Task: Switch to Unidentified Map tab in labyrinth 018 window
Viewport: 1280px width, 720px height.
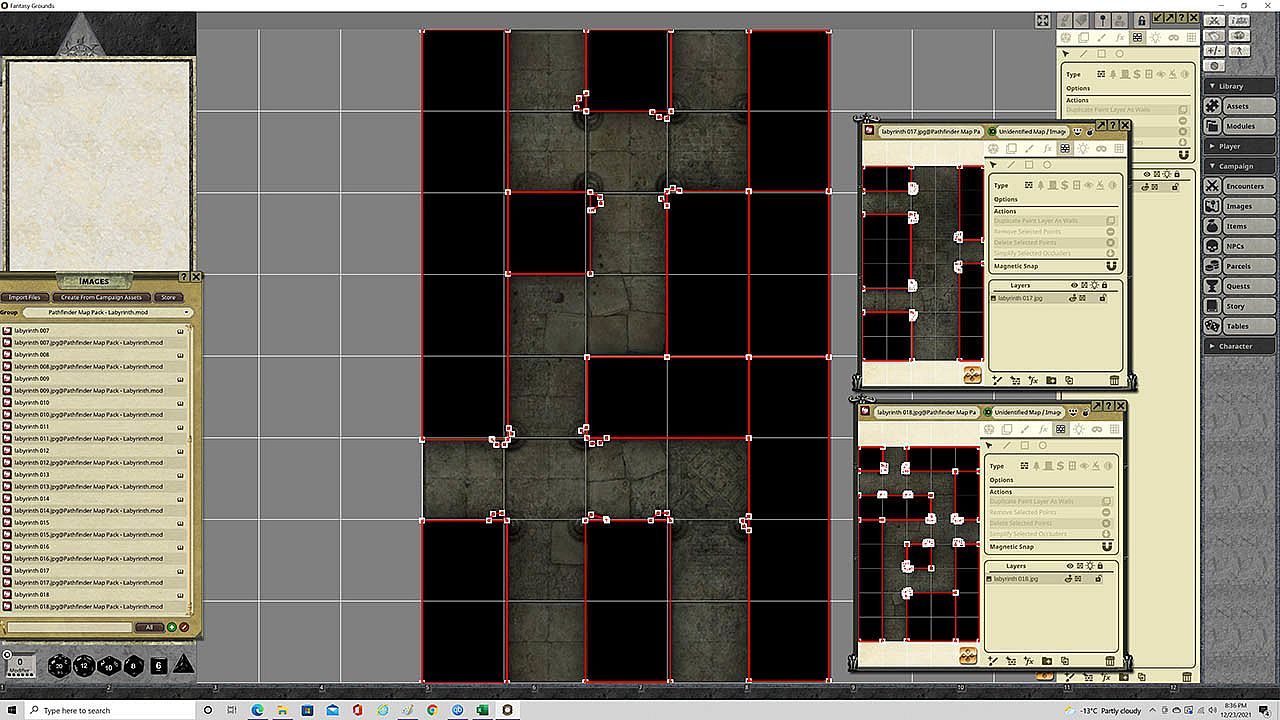Action: 1027,412
